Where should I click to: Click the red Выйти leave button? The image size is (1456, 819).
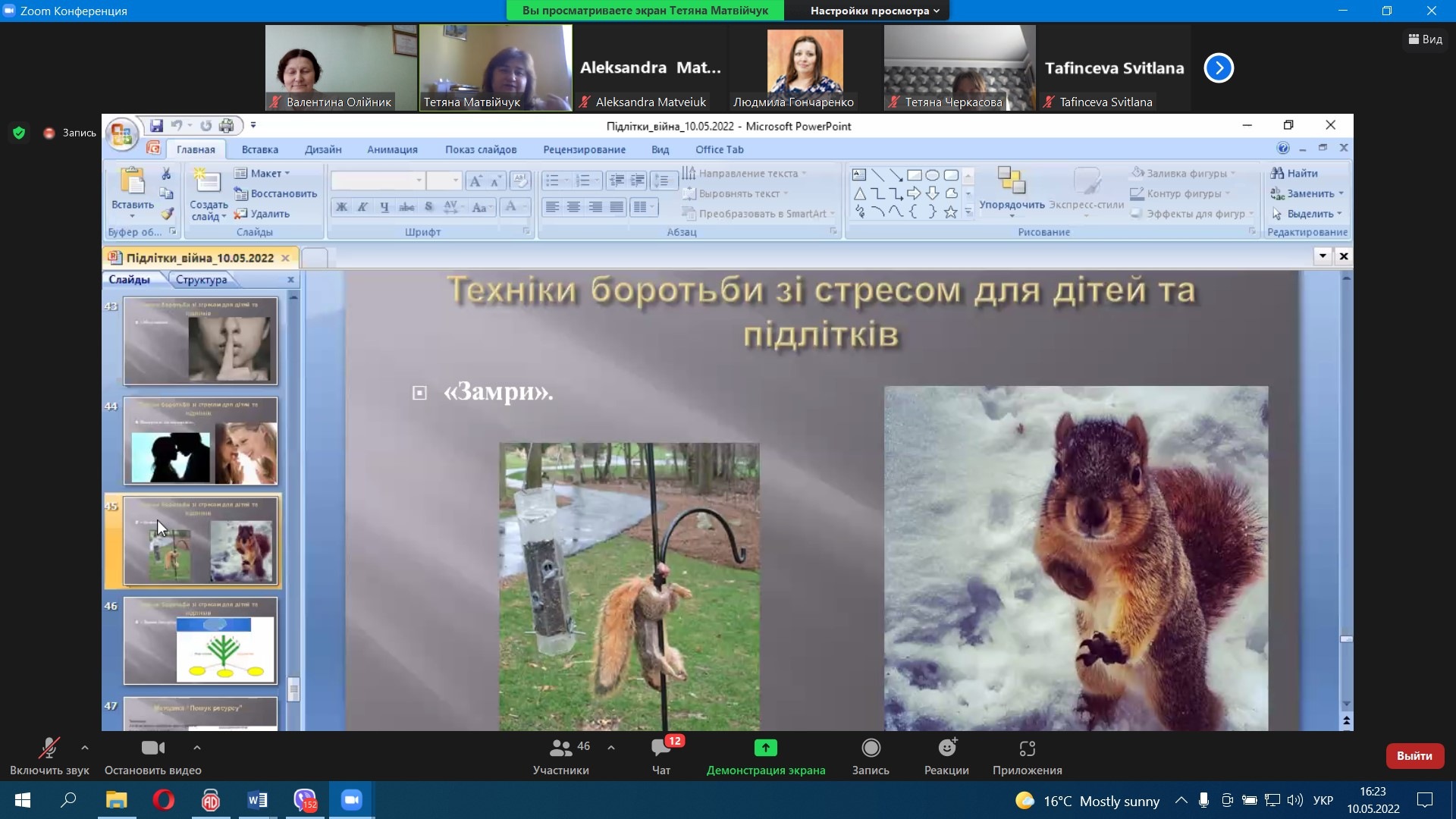pos(1414,755)
